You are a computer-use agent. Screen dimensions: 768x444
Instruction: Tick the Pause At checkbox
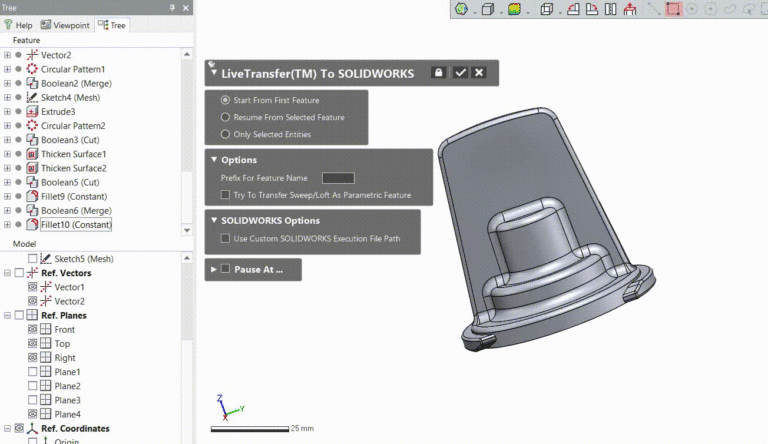click(225, 269)
